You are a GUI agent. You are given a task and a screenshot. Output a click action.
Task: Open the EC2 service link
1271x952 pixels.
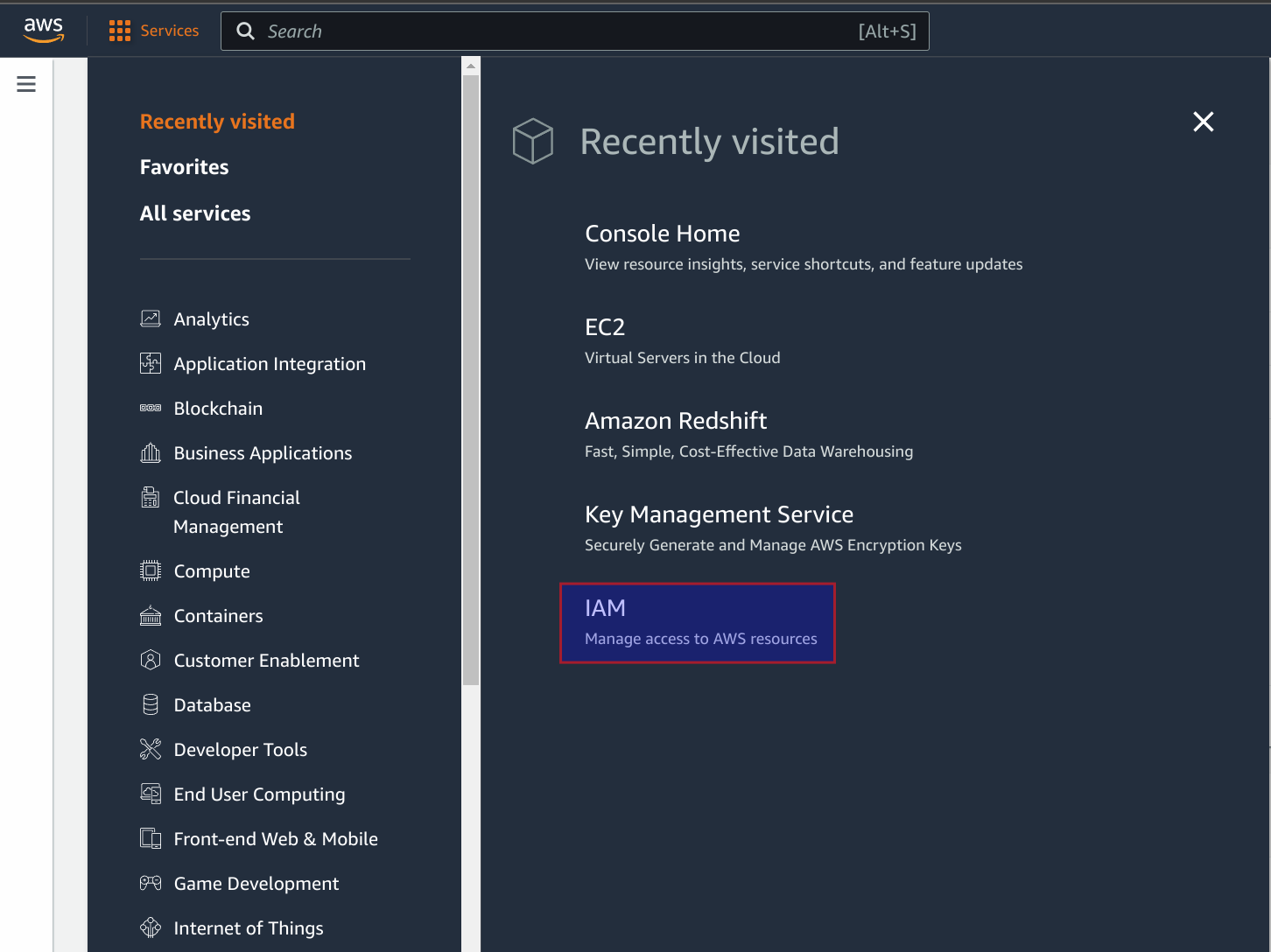tap(605, 327)
